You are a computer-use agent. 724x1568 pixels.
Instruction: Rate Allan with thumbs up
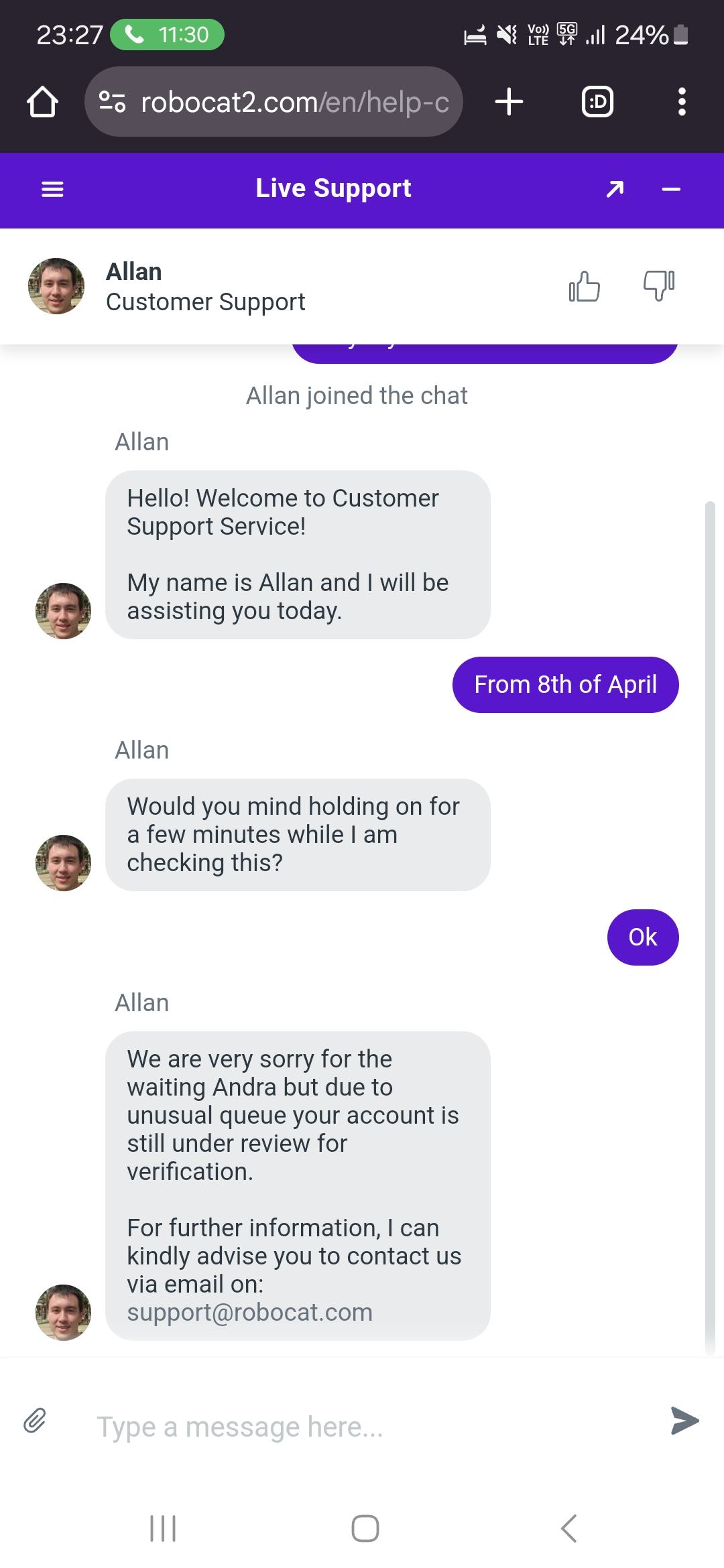click(x=584, y=287)
